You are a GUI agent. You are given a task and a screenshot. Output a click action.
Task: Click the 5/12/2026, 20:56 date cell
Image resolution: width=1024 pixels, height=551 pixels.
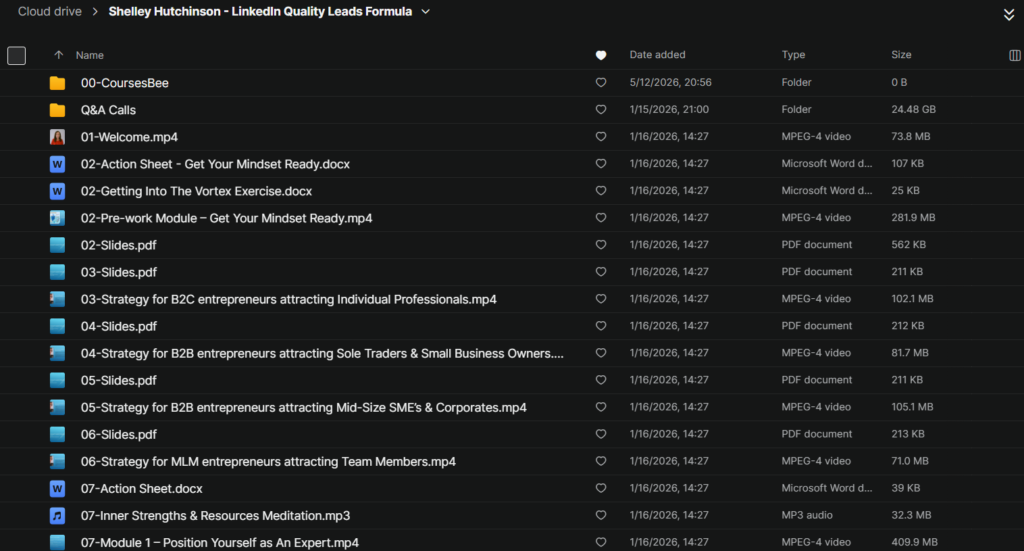(x=671, y=82)
